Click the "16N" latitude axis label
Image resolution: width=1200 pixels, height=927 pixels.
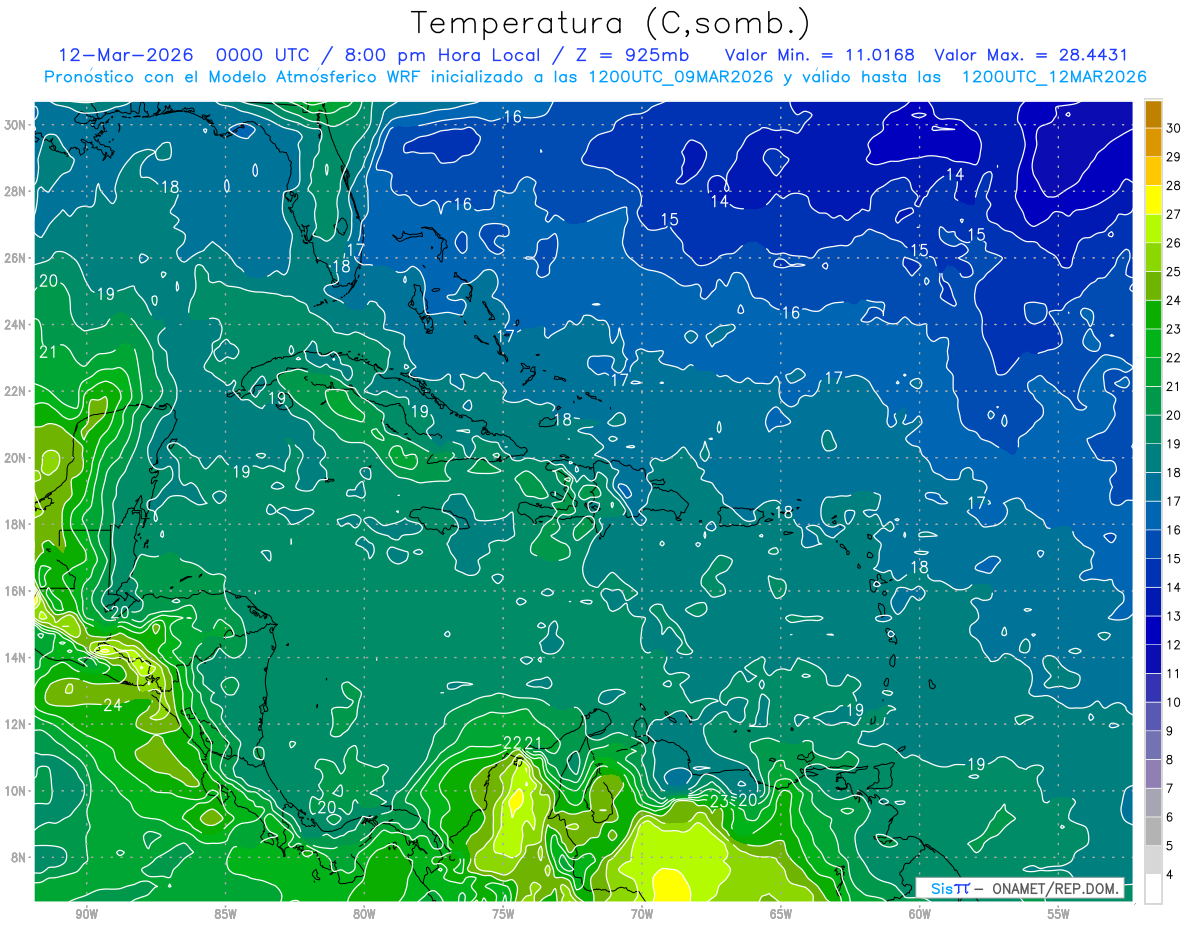click(15, 591)
